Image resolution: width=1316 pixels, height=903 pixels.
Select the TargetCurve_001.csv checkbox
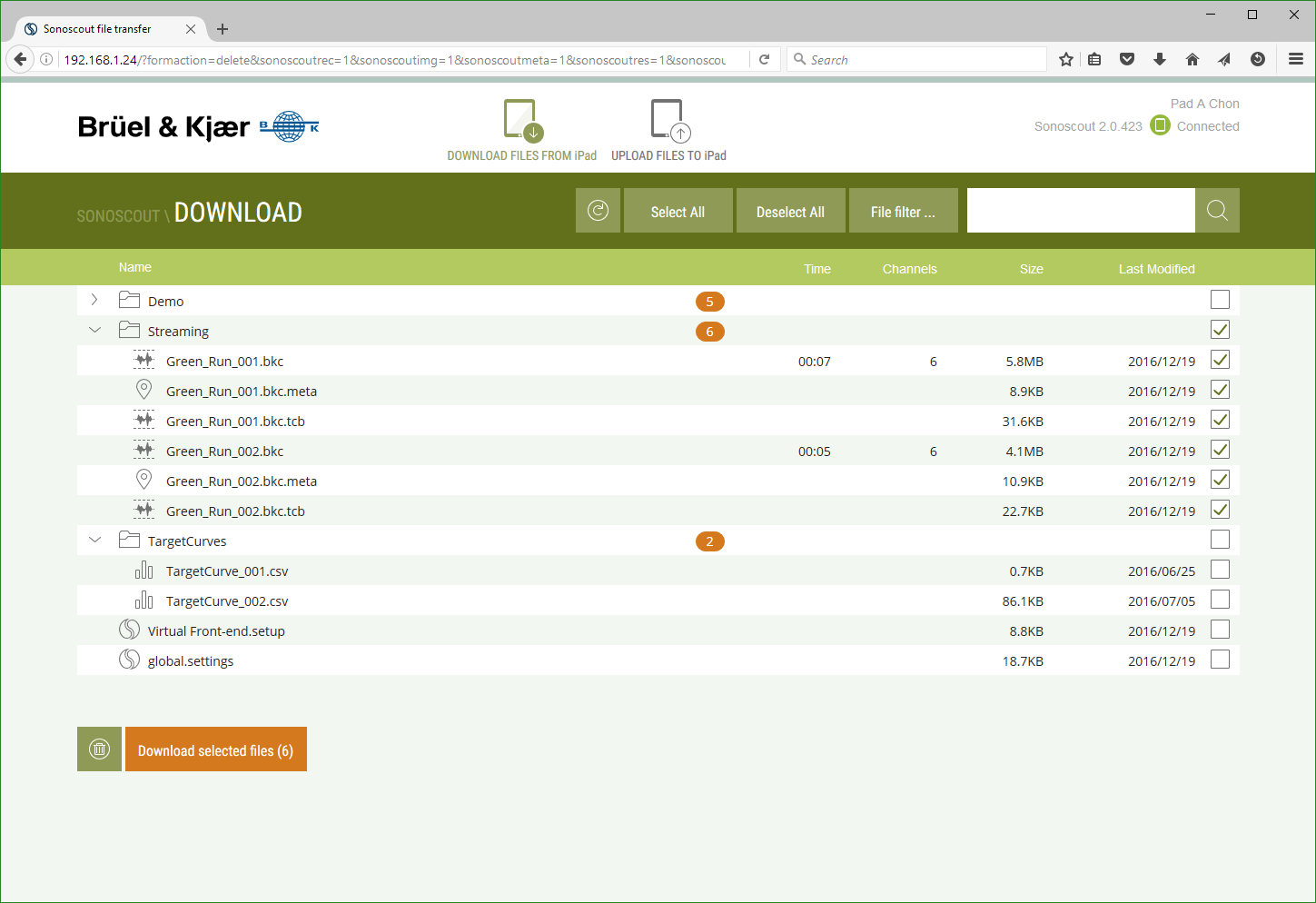(x=1220, y=570)
